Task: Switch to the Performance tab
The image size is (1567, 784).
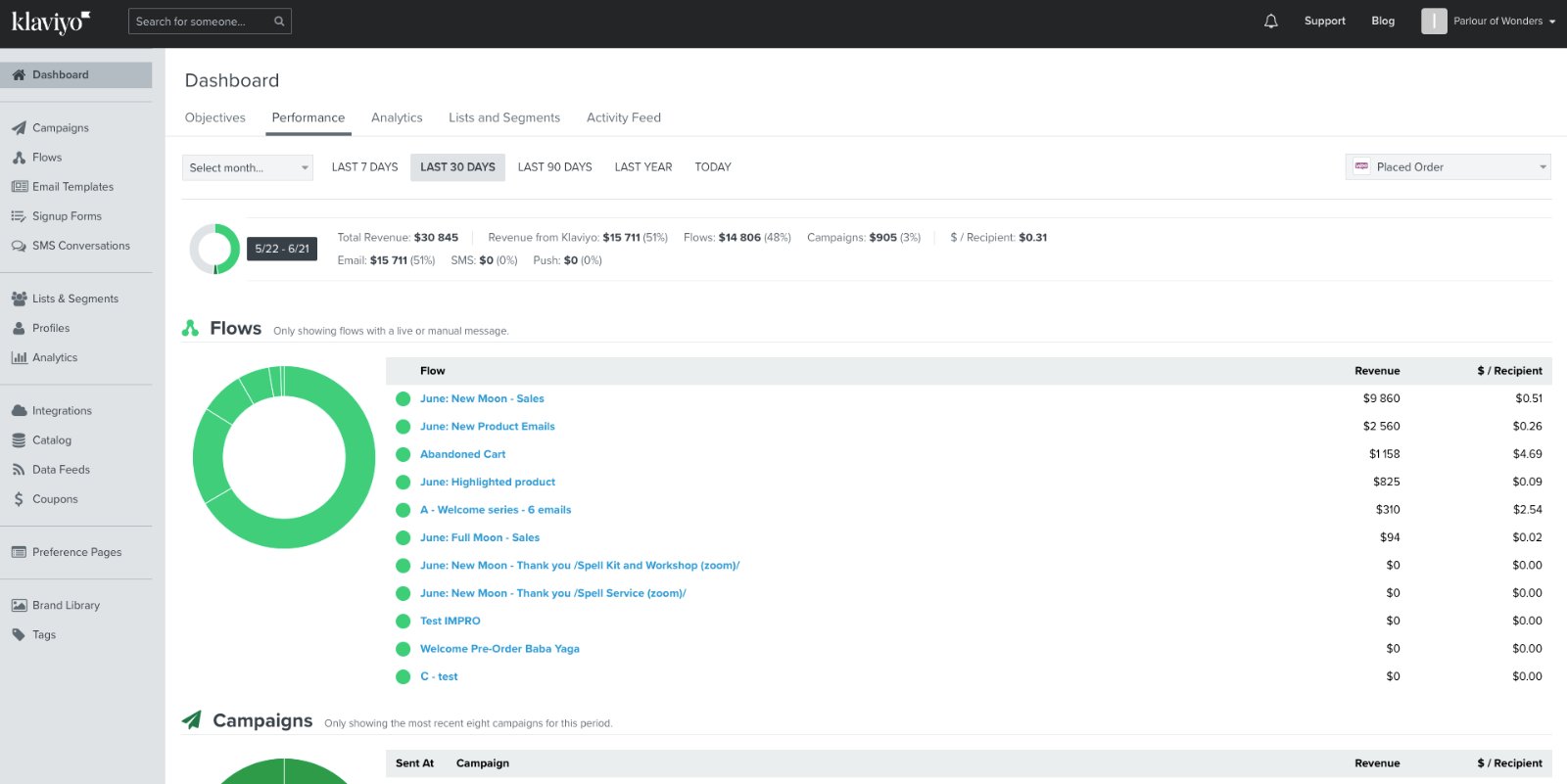Action: coord(309,117)
